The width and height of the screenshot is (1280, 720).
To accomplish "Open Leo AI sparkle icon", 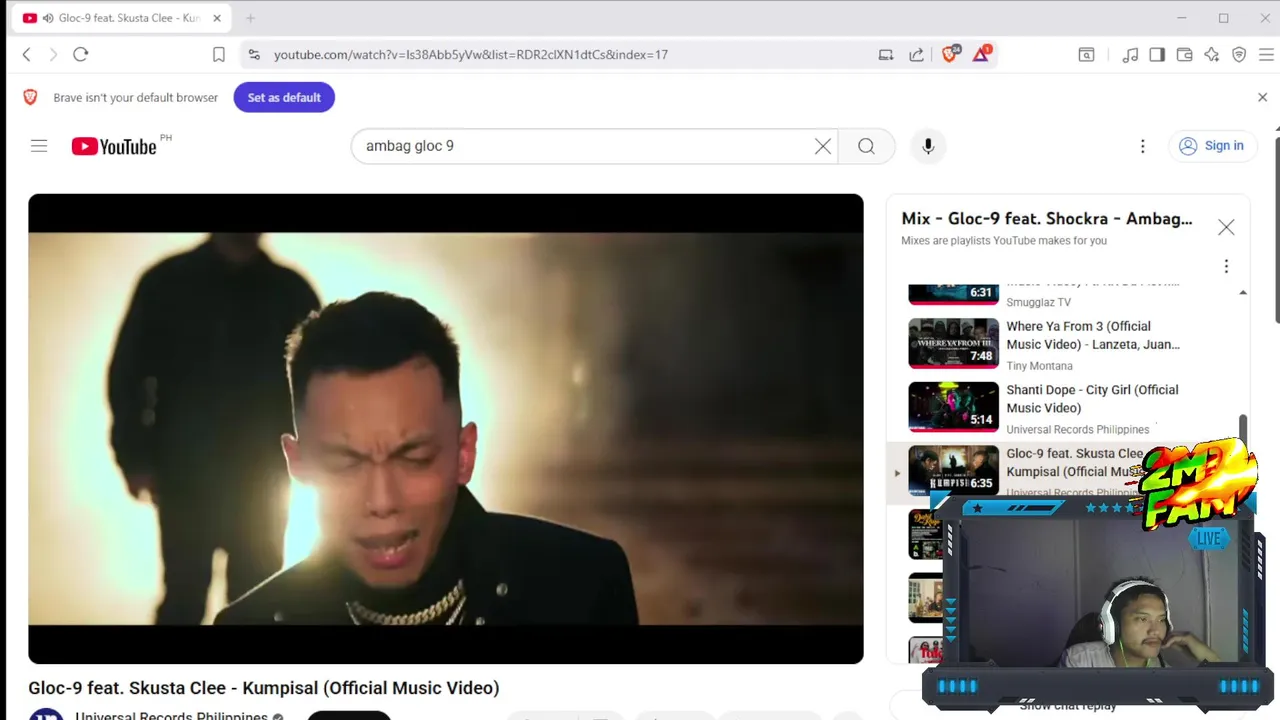I will [1212, 55].
